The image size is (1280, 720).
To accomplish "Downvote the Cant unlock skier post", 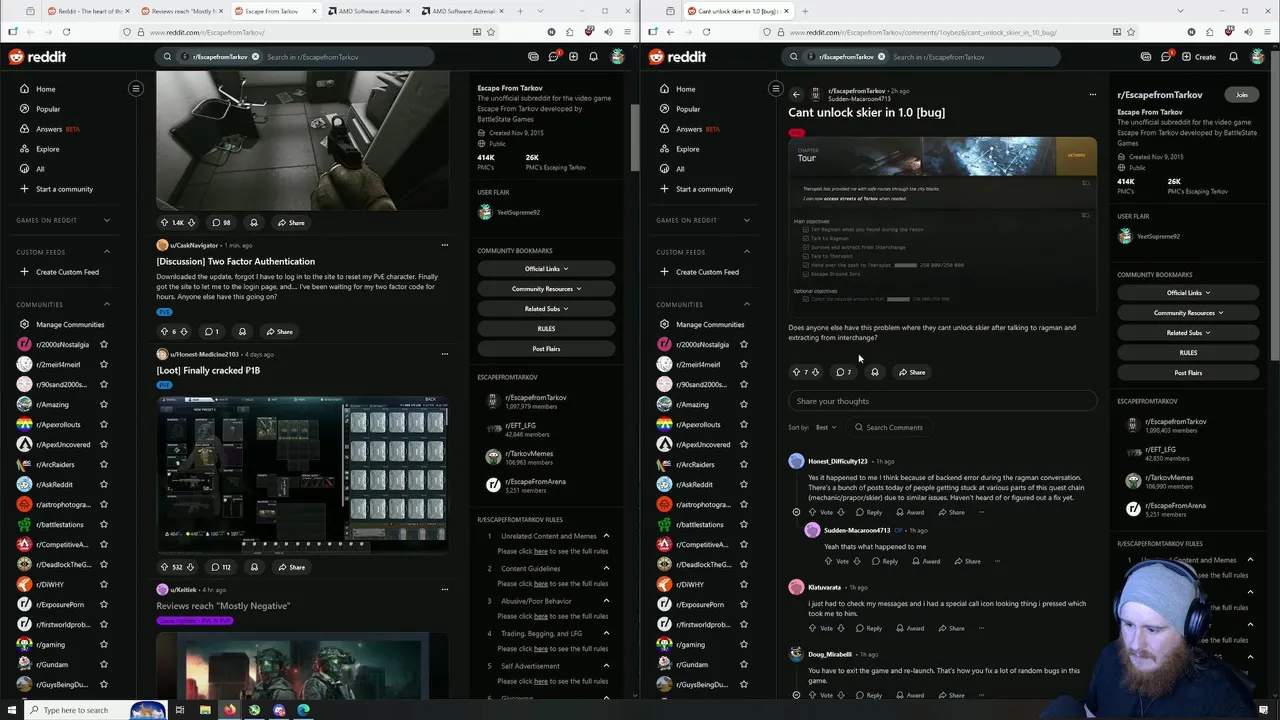I will (x=816, y=372).
